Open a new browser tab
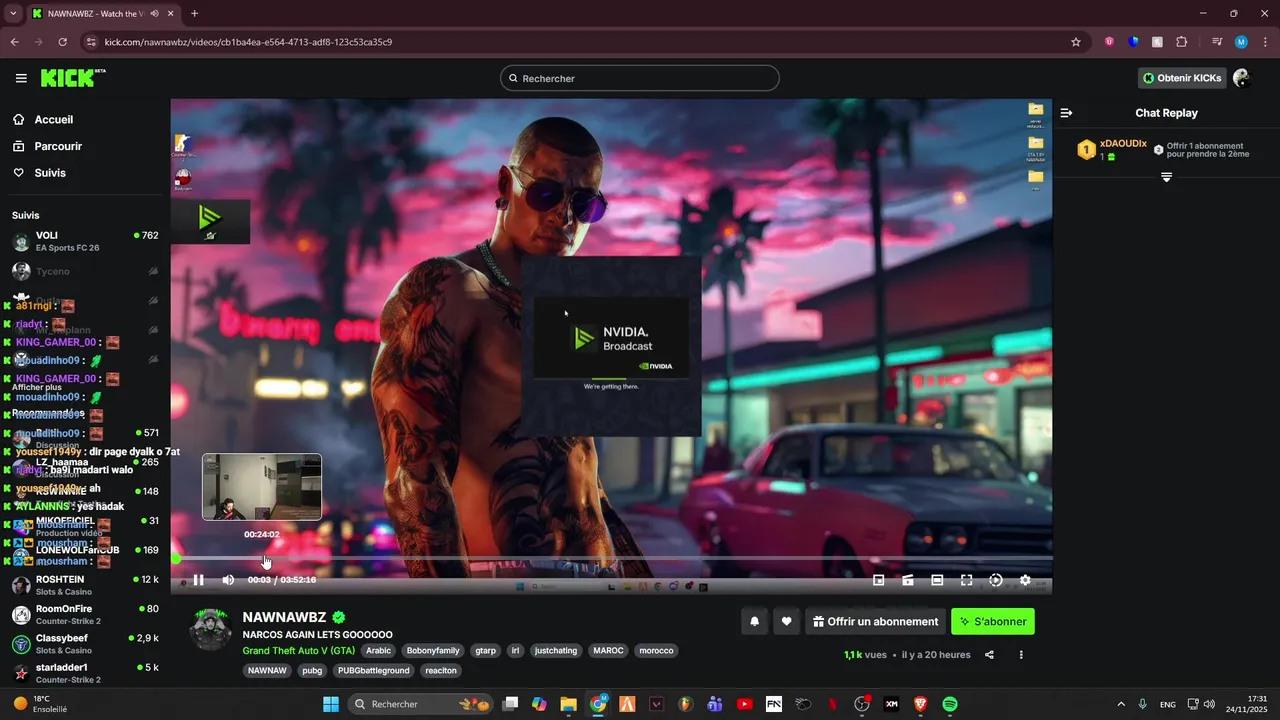The height and width of the screenshot is (720, 1280). pos(194,14)
